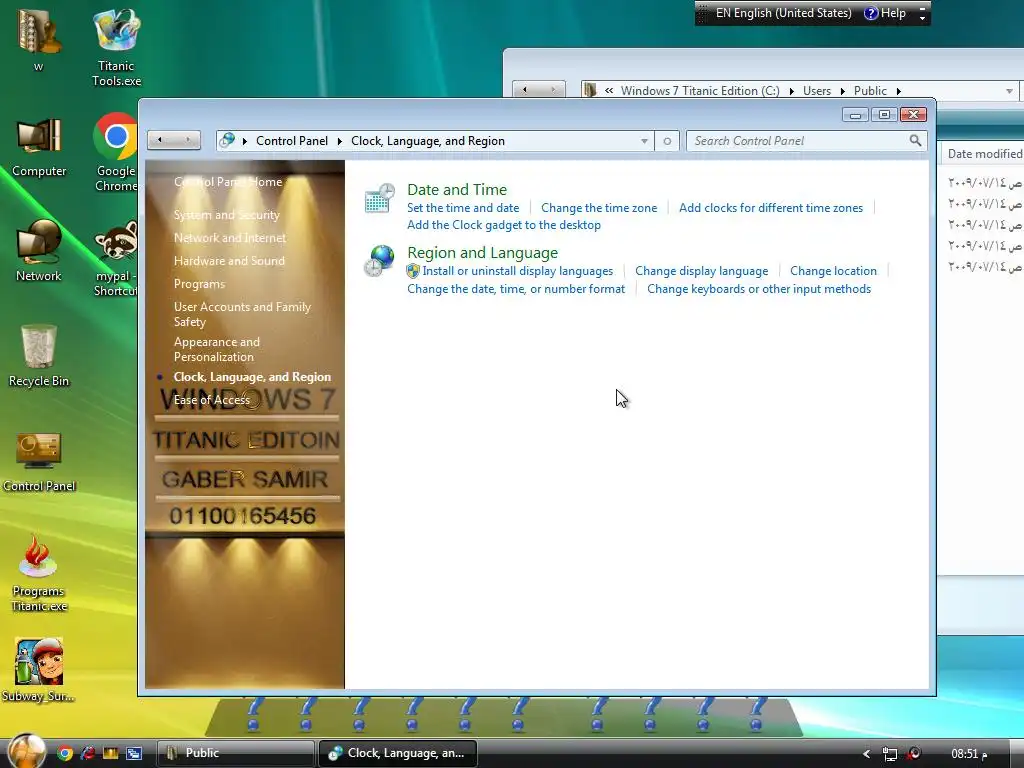Click Date modified column header in Public window
The width and height of the screenshot is (1024, 768).
click(x=983, y=153)
